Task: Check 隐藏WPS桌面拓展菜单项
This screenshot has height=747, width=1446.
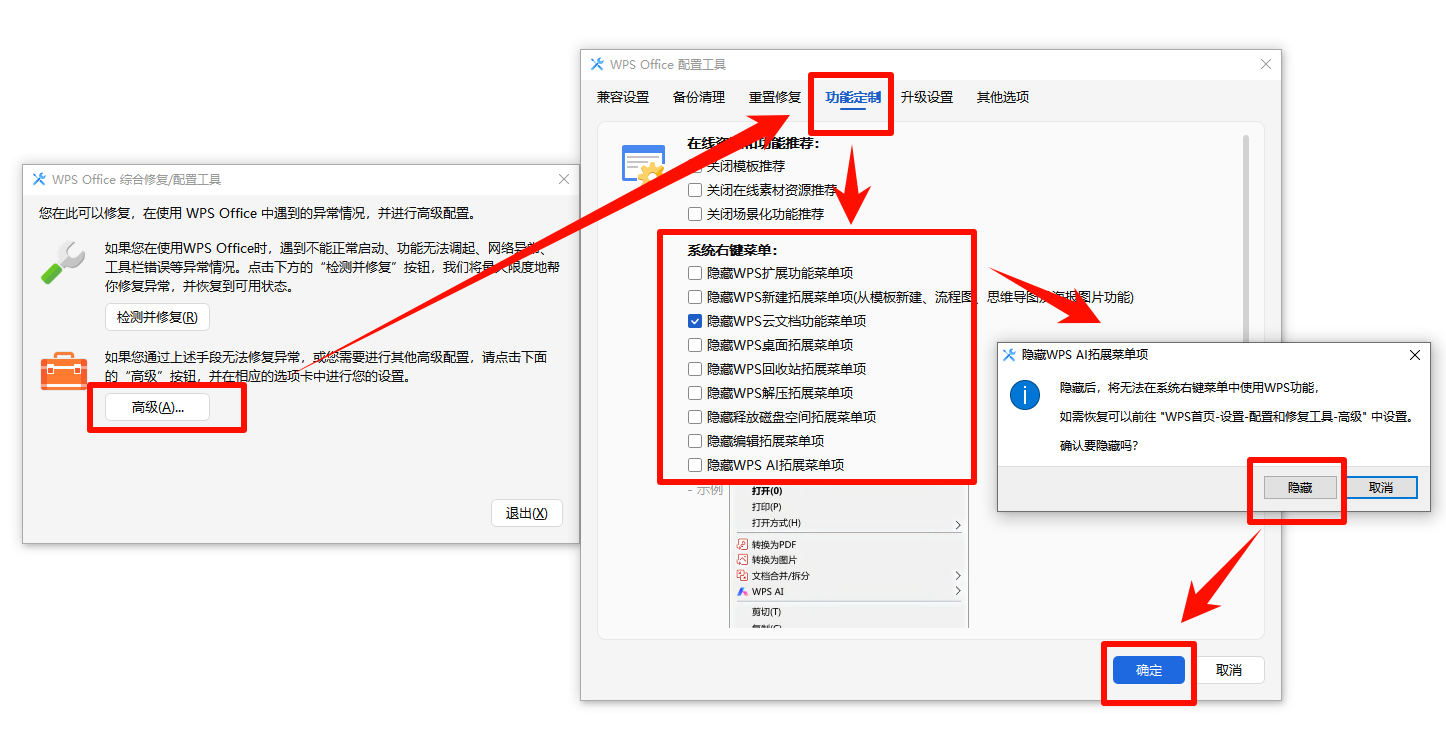Action: point(695,345)
